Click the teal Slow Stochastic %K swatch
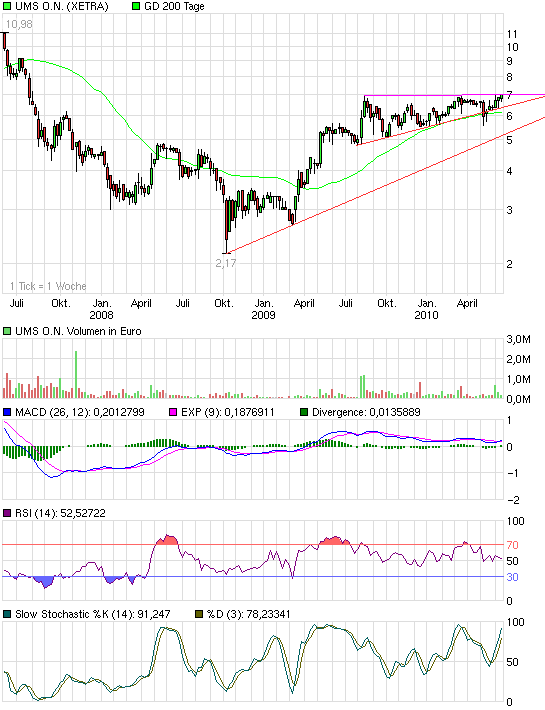The image size is (545, 710). (x=7, y=614)
